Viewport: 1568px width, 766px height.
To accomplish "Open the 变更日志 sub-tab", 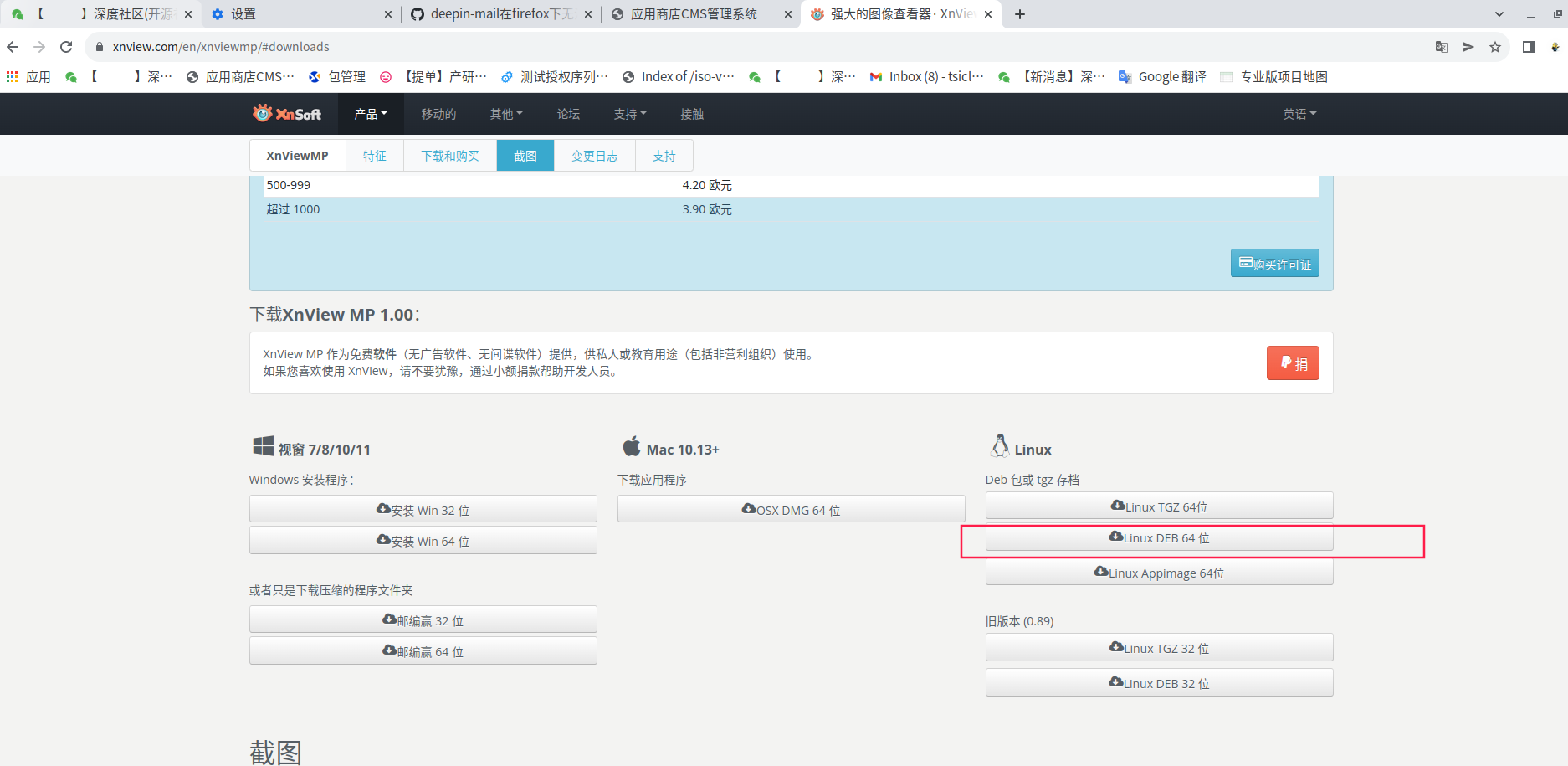I will 595,156.
